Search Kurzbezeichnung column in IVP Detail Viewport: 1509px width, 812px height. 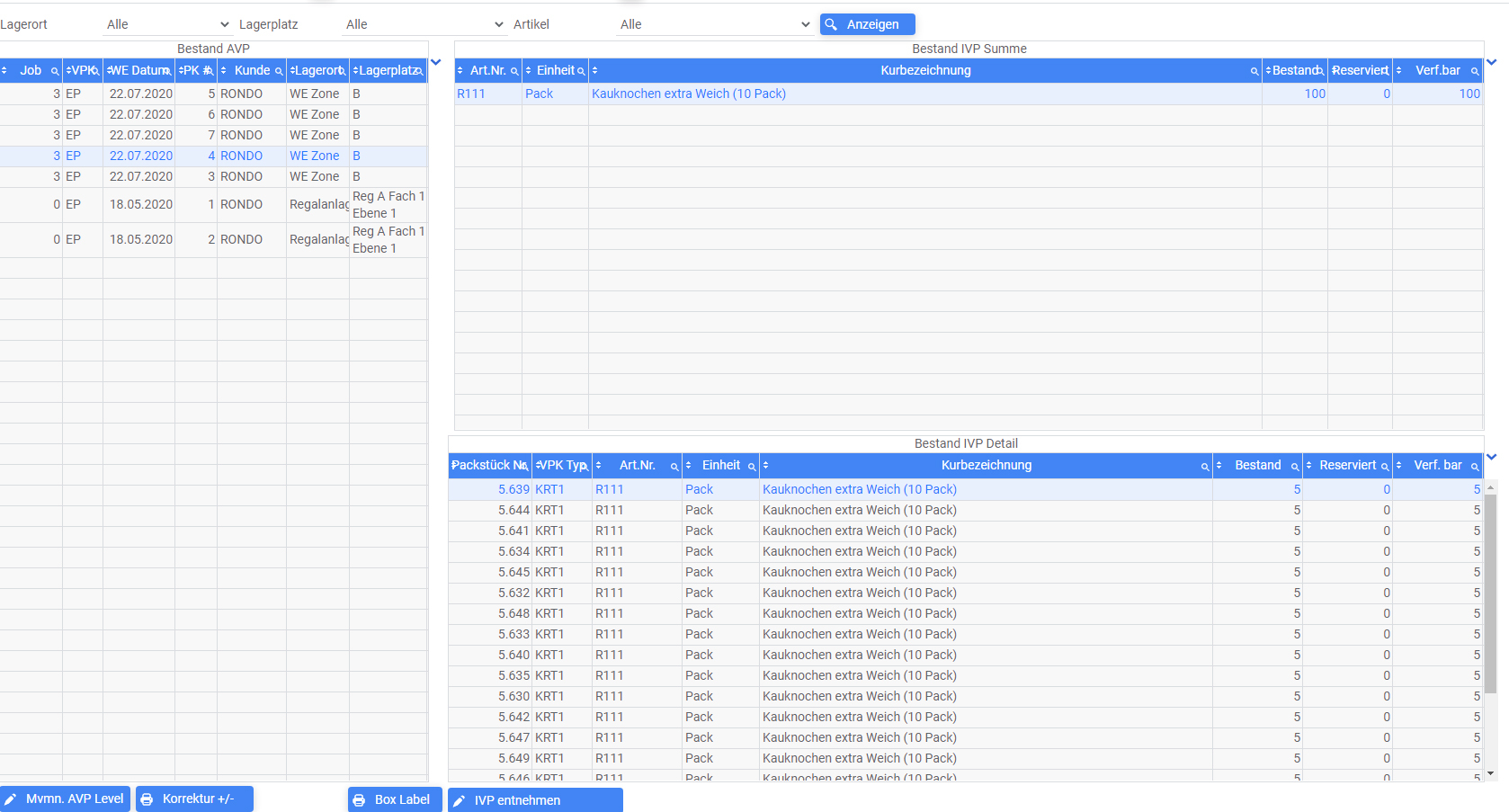(1205, 466)
